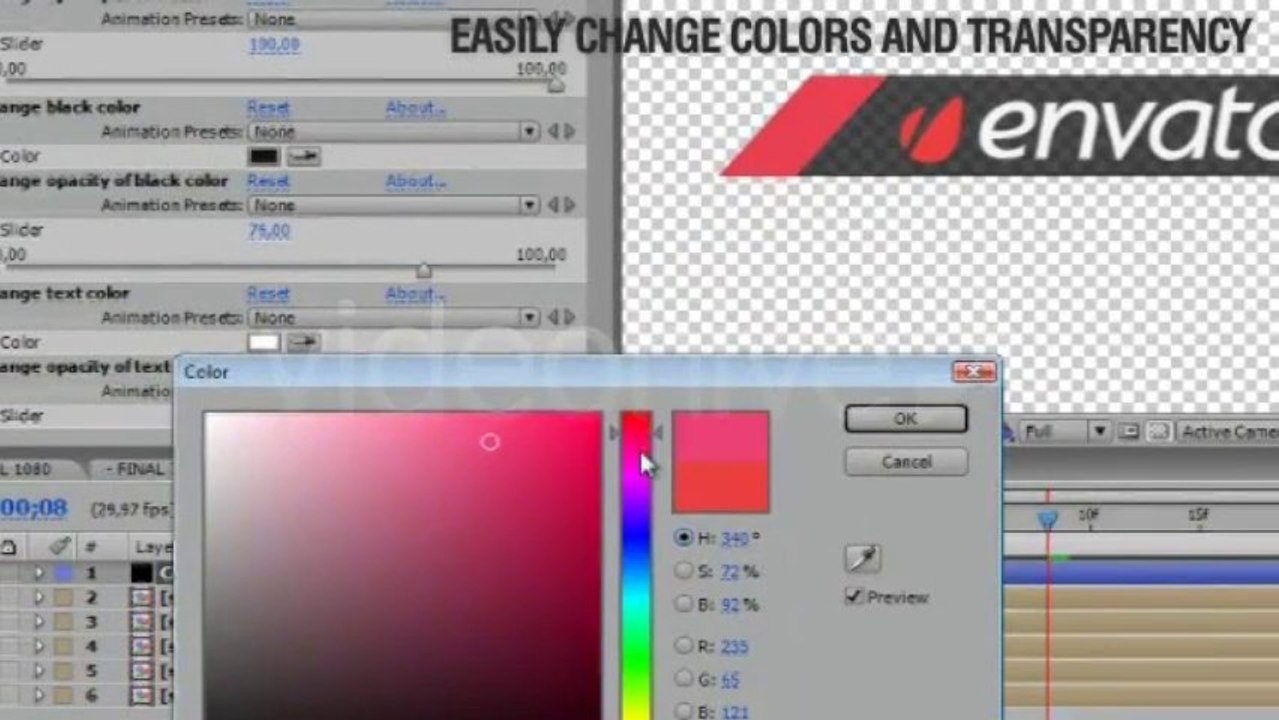This screenshot has width=1279, height=720.
Task: Click the H 340 hue value field
Action: point(734,538)
